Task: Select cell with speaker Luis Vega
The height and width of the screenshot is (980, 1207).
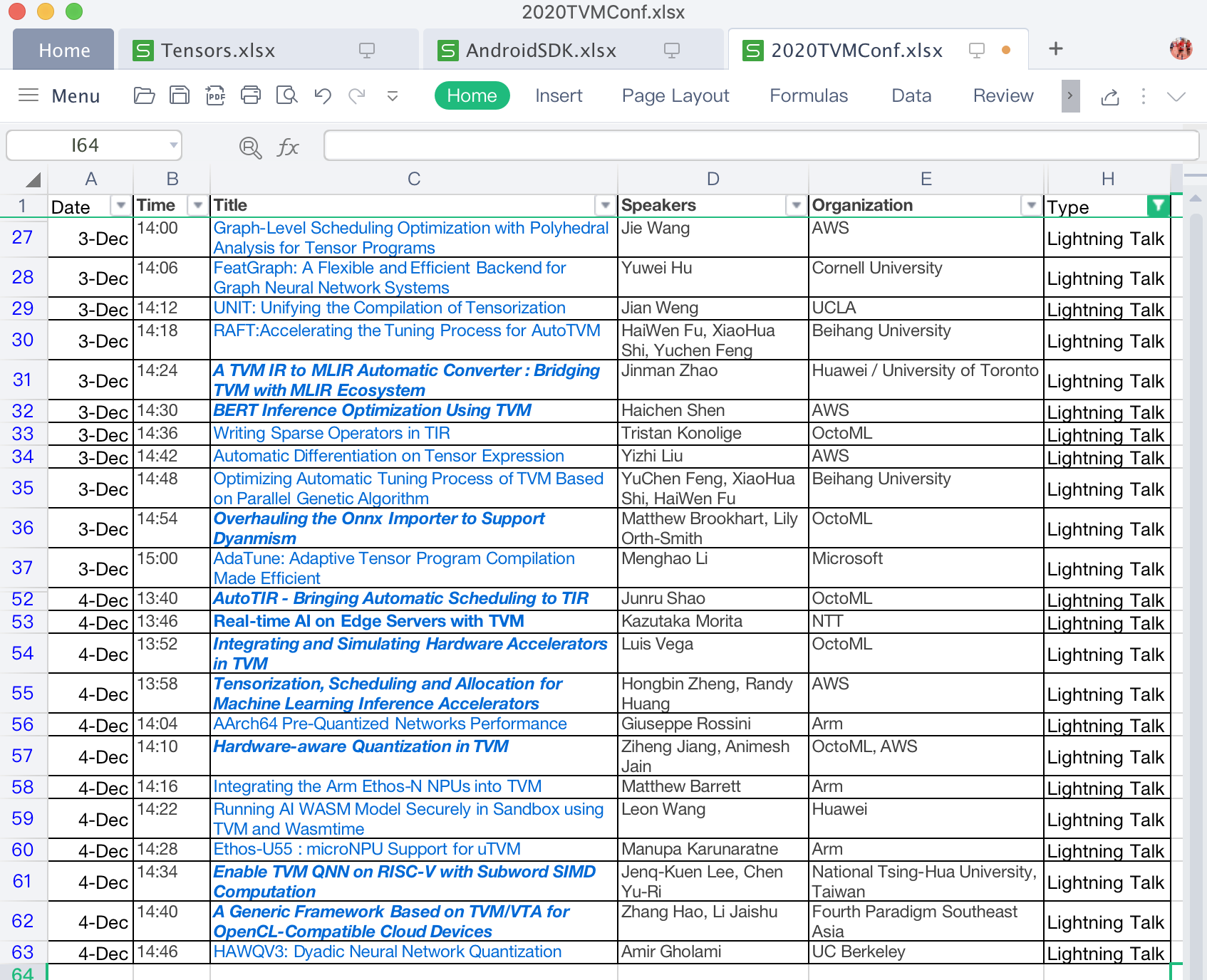Action: [x=713, y=653]
